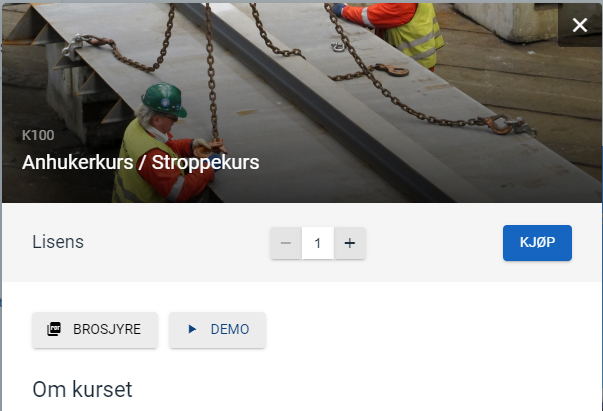Select the license quantity number field
The width and height of the screenshot is (603, 411).
(x=318, y=243)
